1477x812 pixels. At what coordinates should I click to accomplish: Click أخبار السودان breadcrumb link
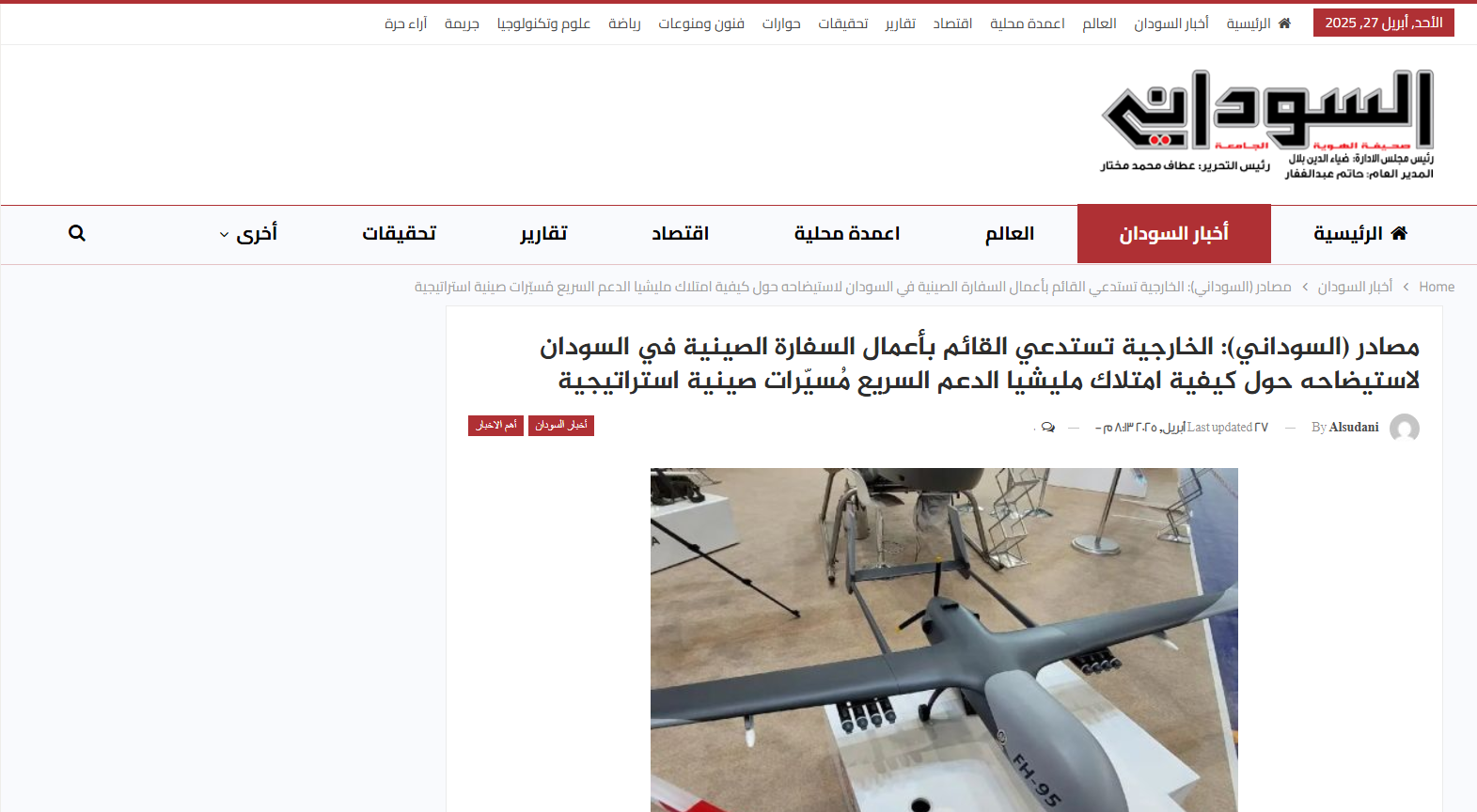pyautogui.click(x=1355, y=287)
